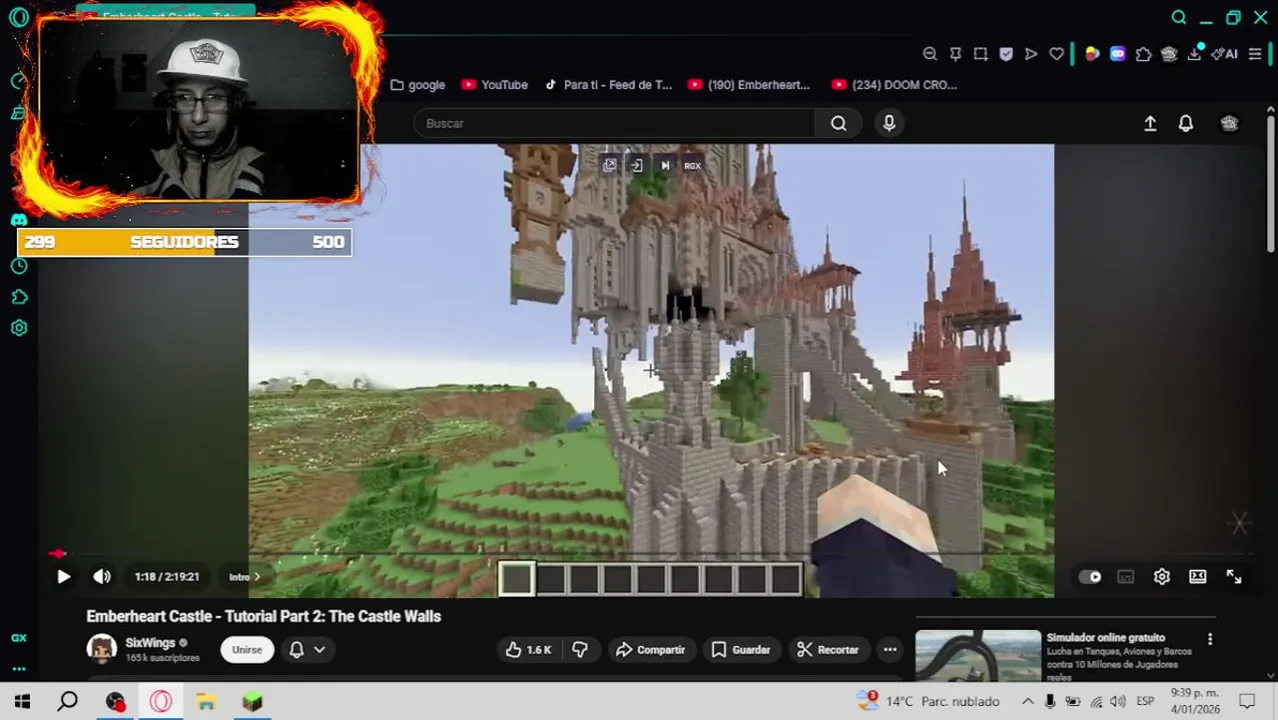Open browser tab search magnifier

pos(1179,17)
